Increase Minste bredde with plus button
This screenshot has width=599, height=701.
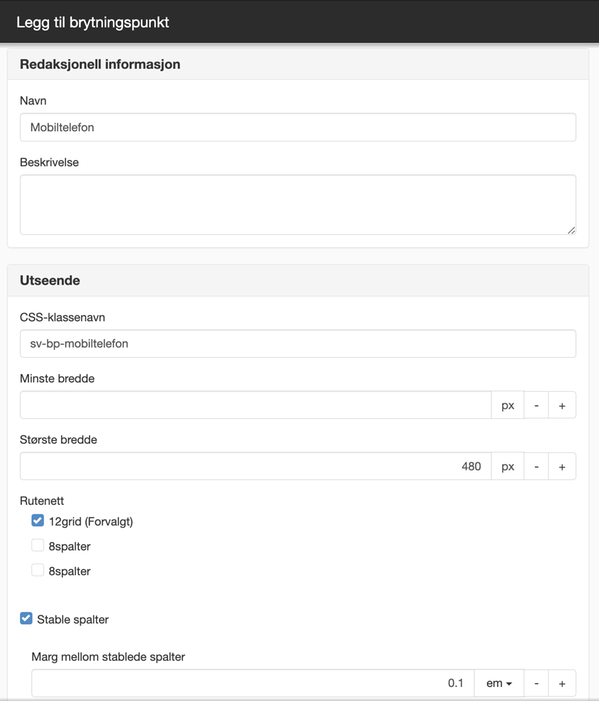562,405
